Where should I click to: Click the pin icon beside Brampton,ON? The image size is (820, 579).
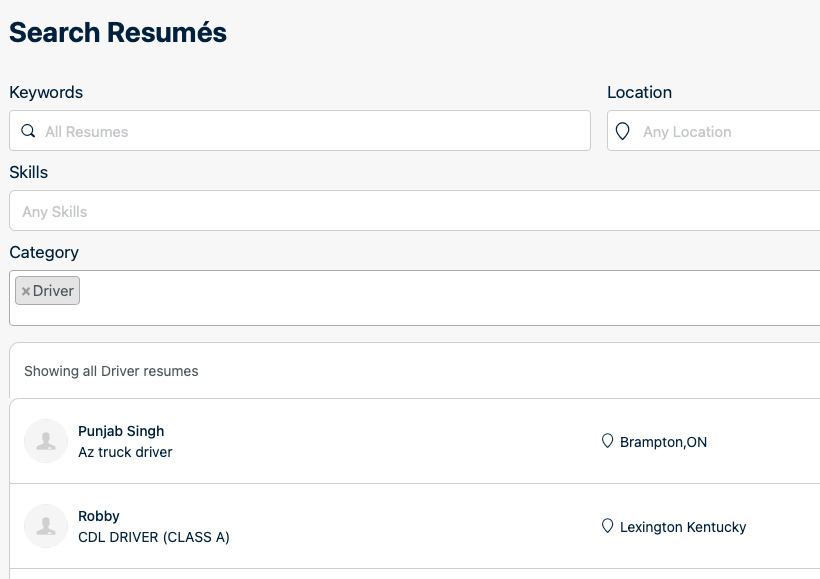tap(607, 441)
